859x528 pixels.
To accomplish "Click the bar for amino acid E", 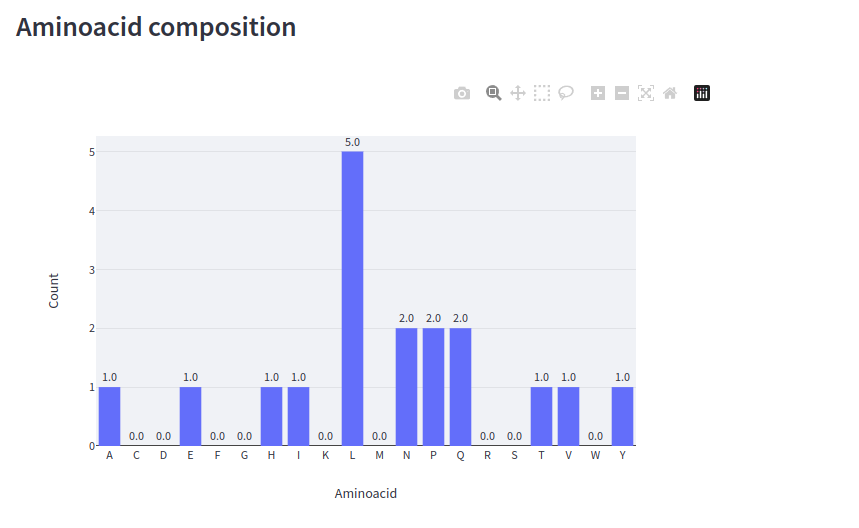I will click(x=190, y=416).
